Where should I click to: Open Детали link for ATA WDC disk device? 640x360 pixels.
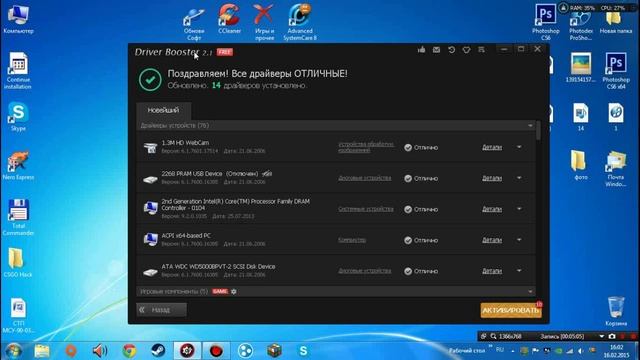pos(492,271)
